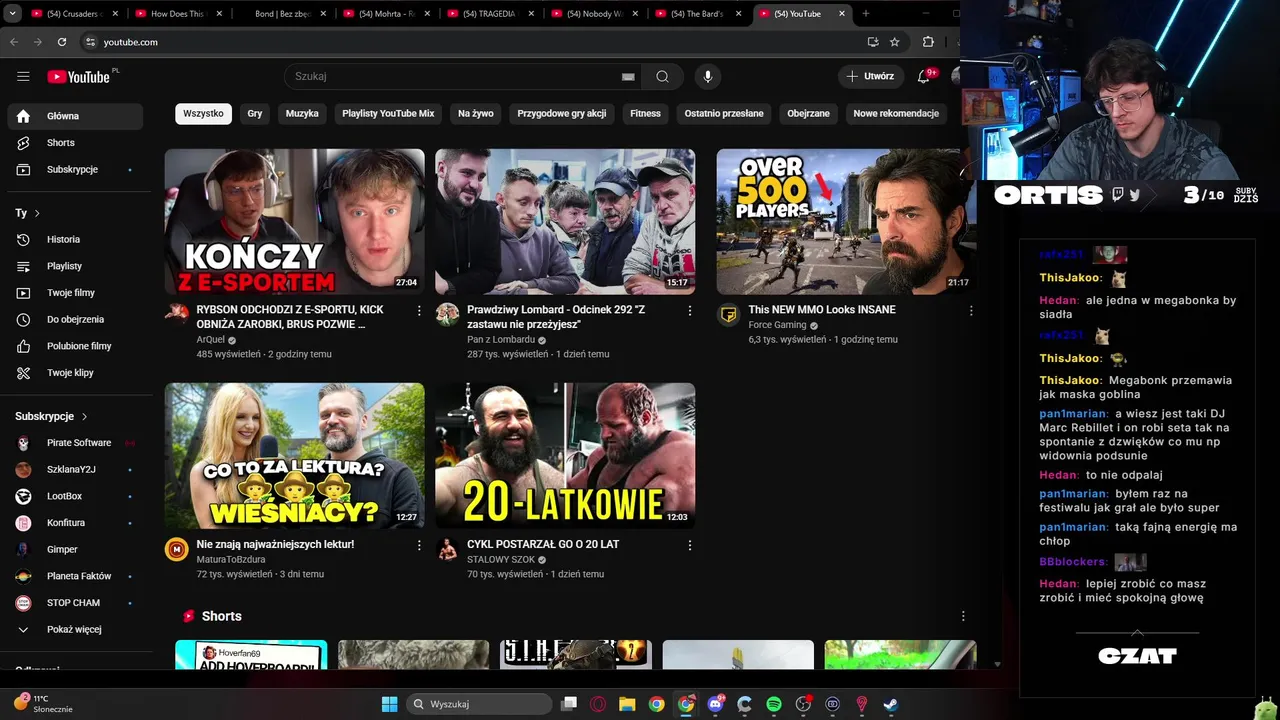Start voice search with the microphone
This screenshot has height=720, width=1280.
pyautogui.click(x=708, y=76)
